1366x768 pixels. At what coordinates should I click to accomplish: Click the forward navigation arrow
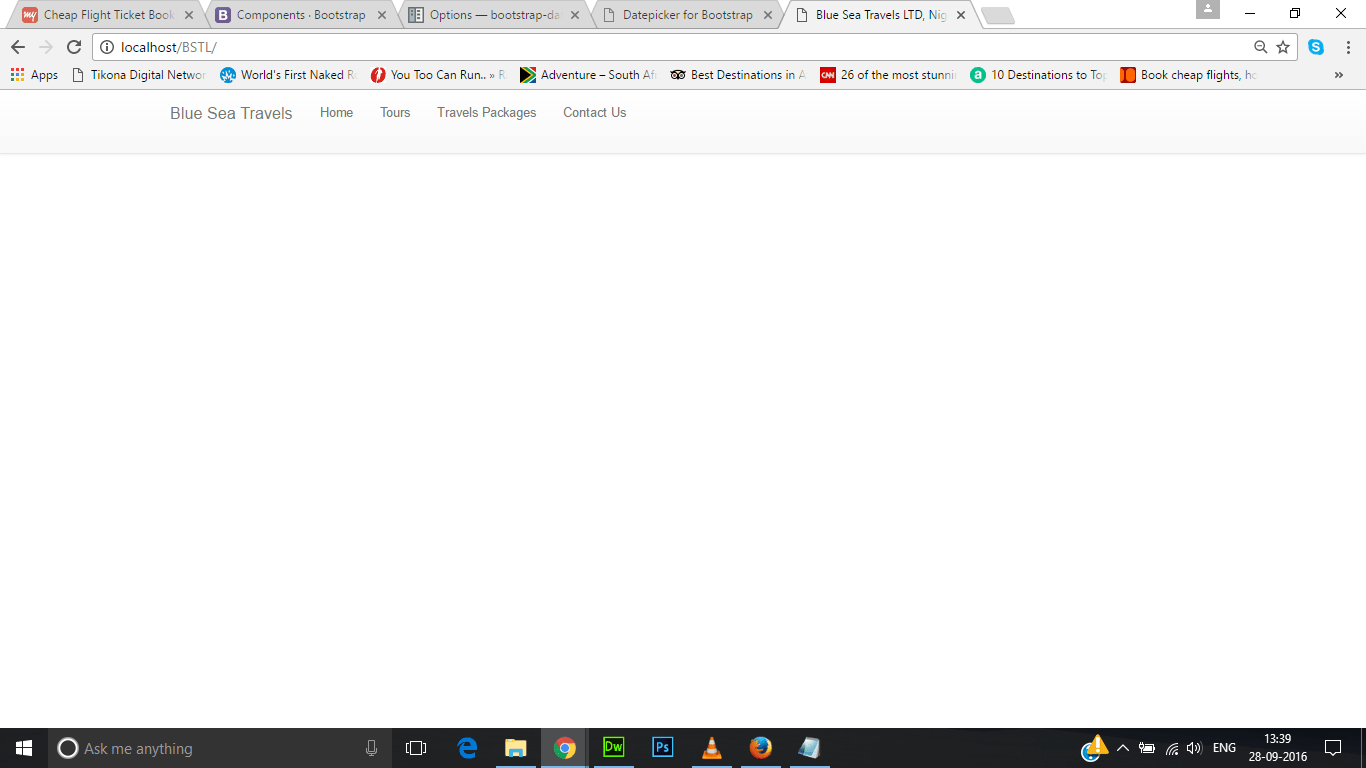45,47
